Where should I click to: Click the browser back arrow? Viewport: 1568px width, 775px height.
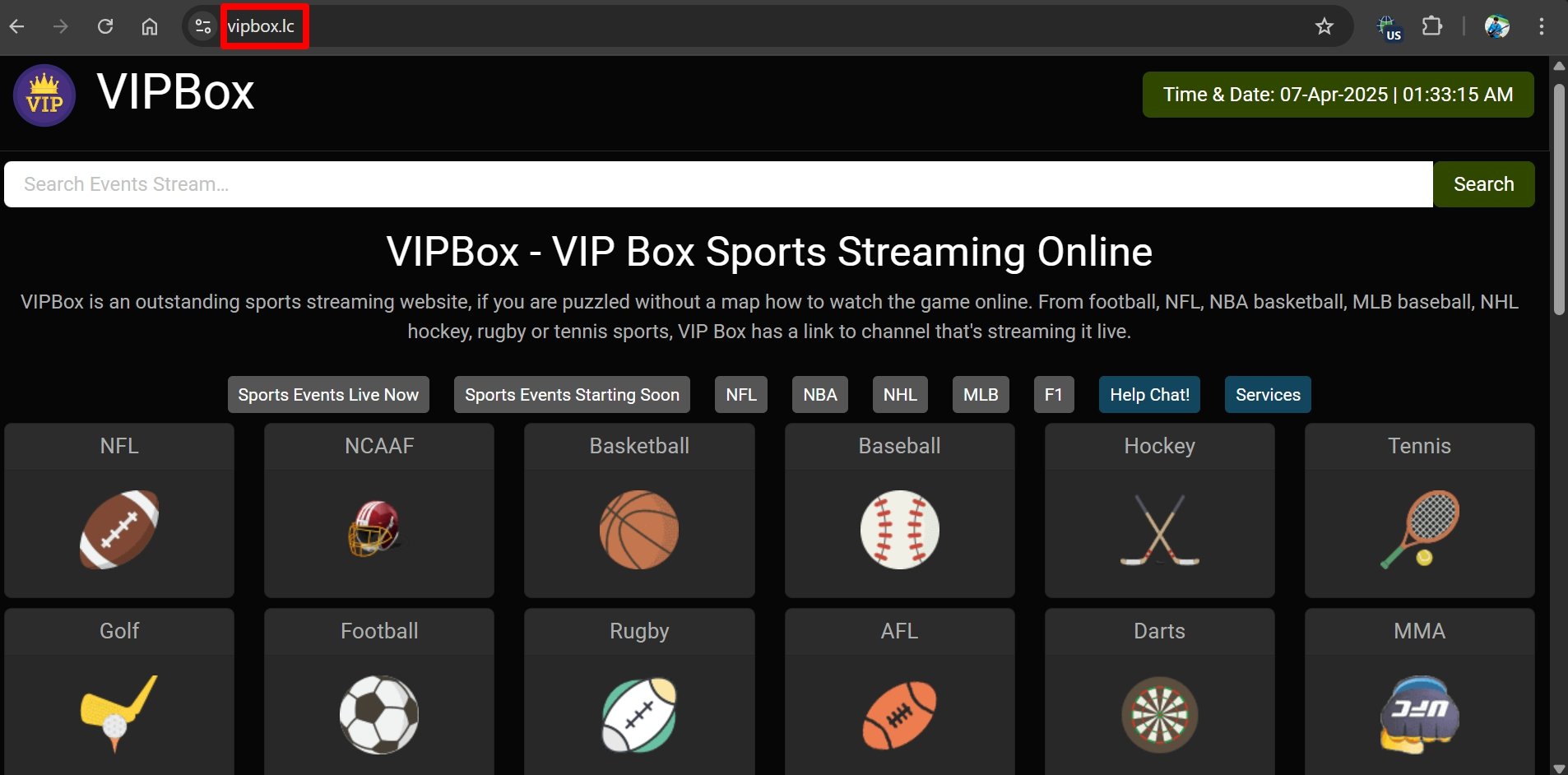17,26
